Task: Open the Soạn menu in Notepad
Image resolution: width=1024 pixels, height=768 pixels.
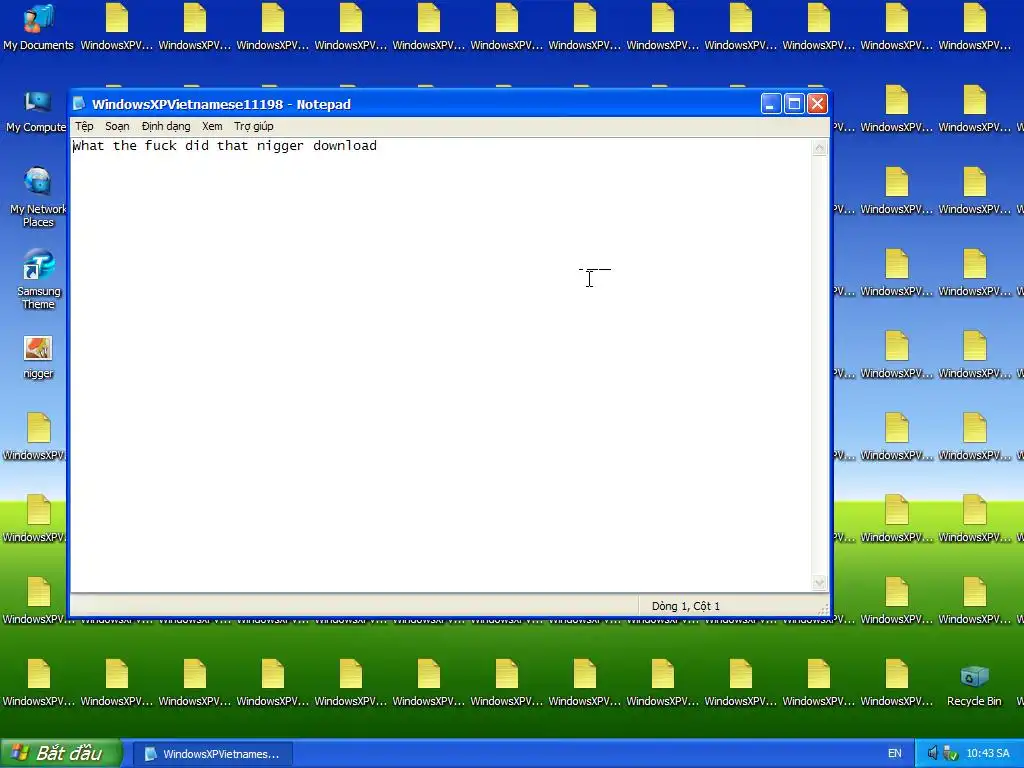Action: click(118, 126)
